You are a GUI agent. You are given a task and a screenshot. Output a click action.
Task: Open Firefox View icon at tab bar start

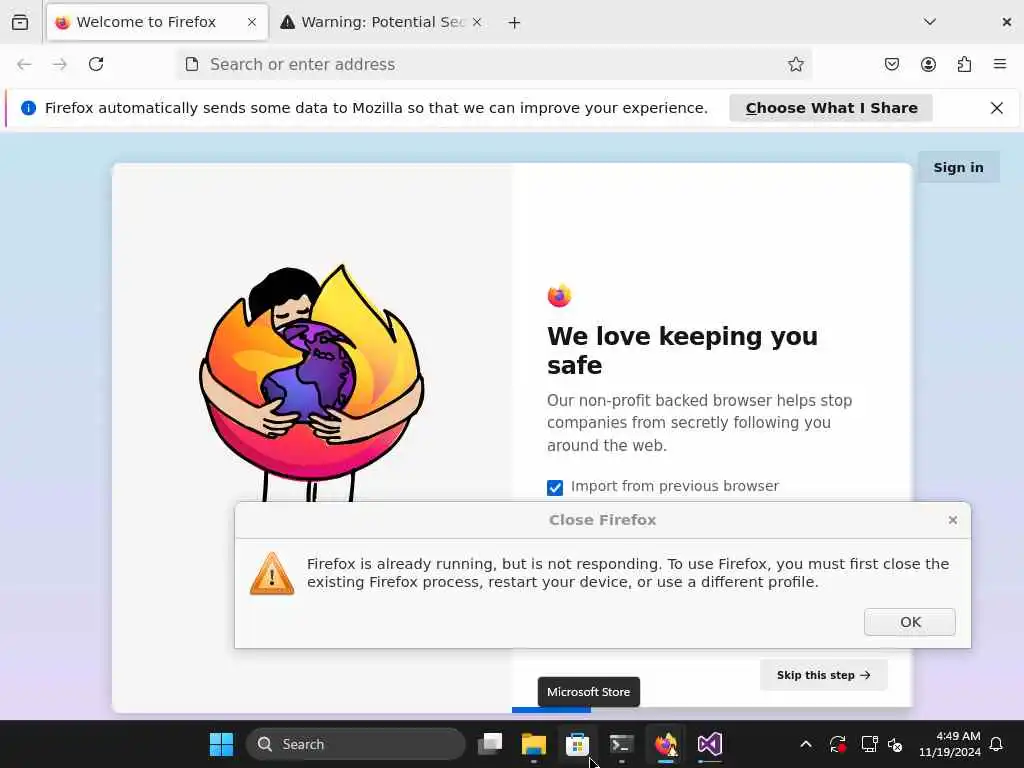pos(20,22)
